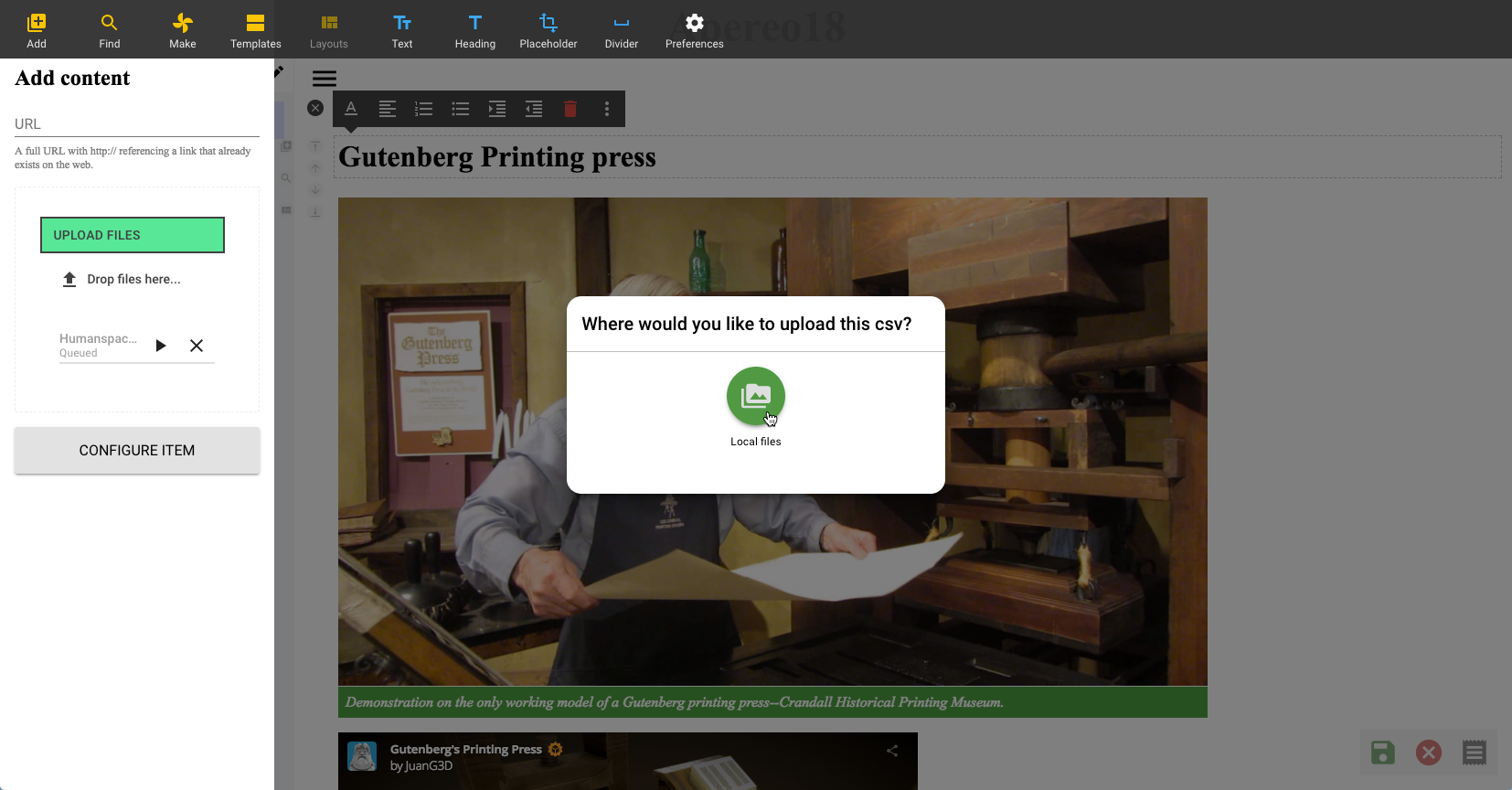1512x790 pixels.
Task: Save the page with green disk icon
Action: (x=1383, y=753)
